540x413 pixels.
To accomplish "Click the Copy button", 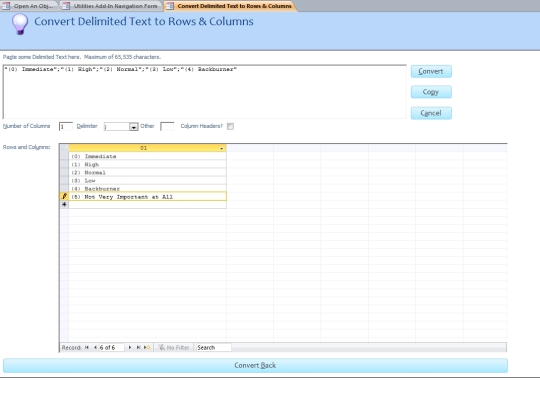I will pyautogui.click(x=431, y=92).
